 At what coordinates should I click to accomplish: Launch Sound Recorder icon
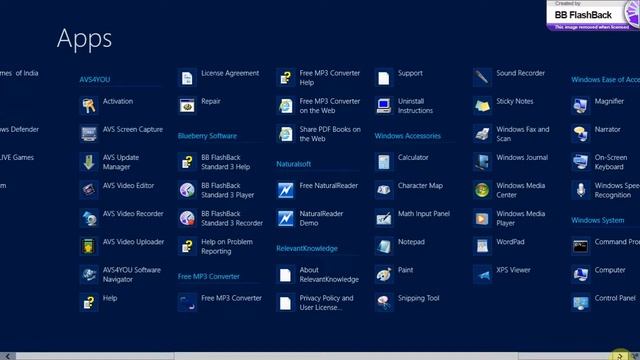click(482, 78)
